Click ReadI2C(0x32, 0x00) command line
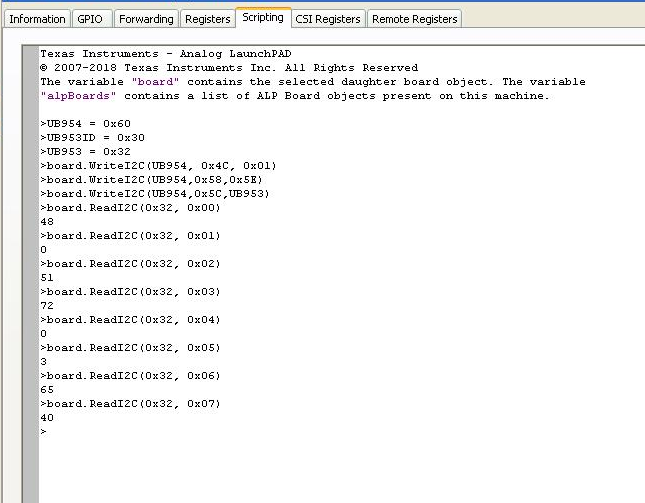The image size is (645, 503). pos(130,208)
